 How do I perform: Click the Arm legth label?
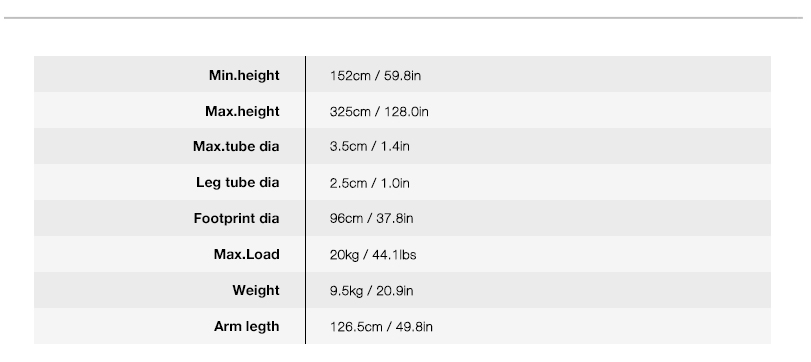coord(246,327)
